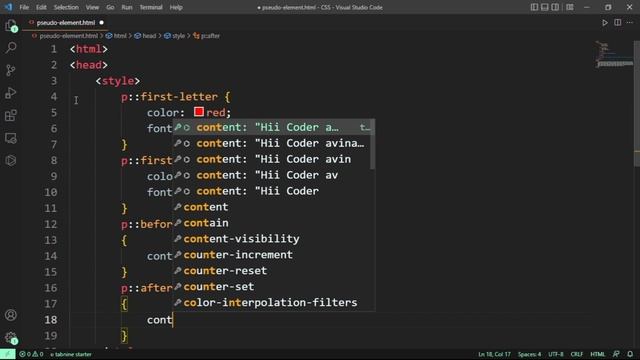Open notifications bell in status bar
This screenshot has width=640, height=360.
(630, 354)
